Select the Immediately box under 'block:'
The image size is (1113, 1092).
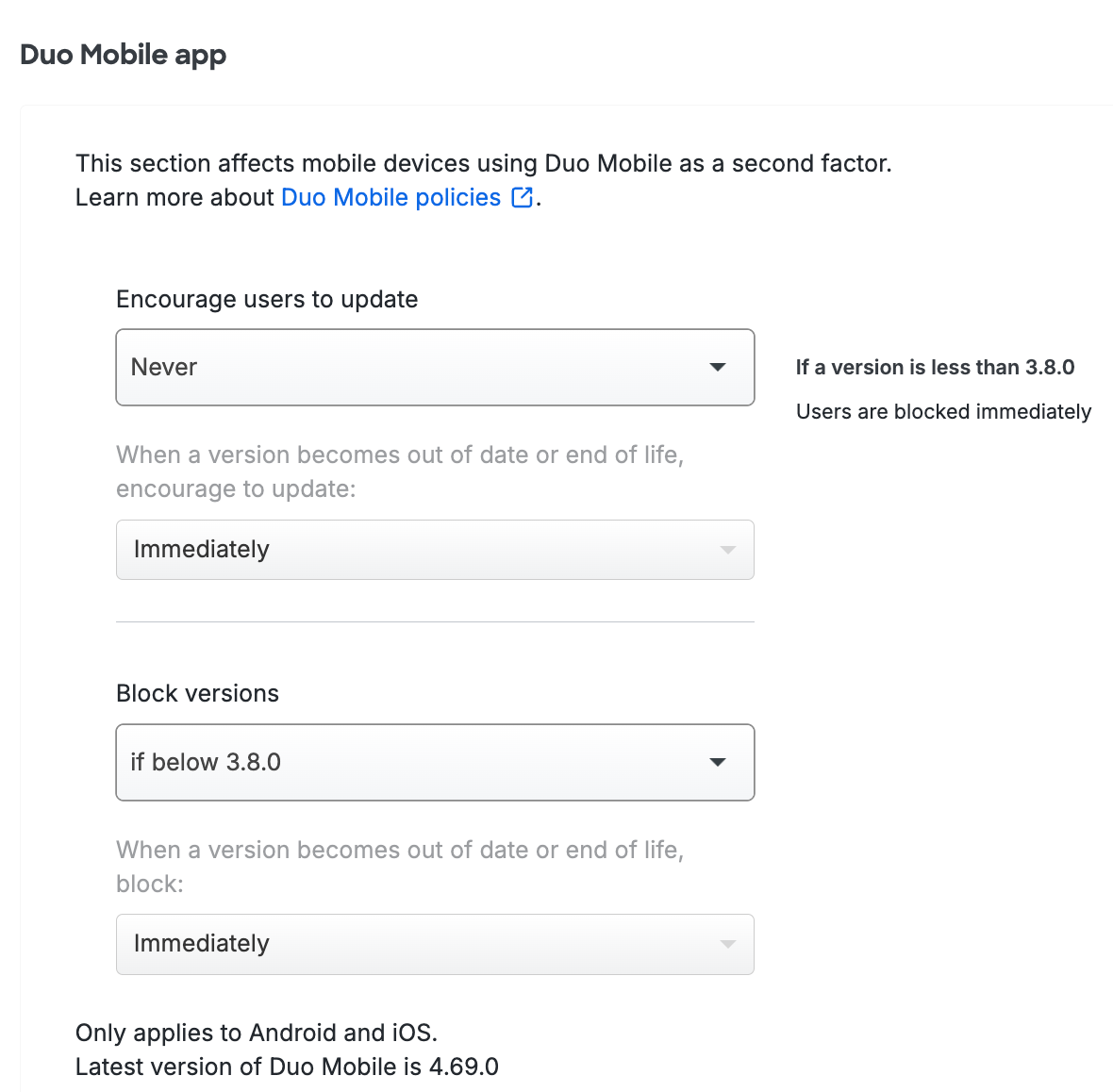434,944
